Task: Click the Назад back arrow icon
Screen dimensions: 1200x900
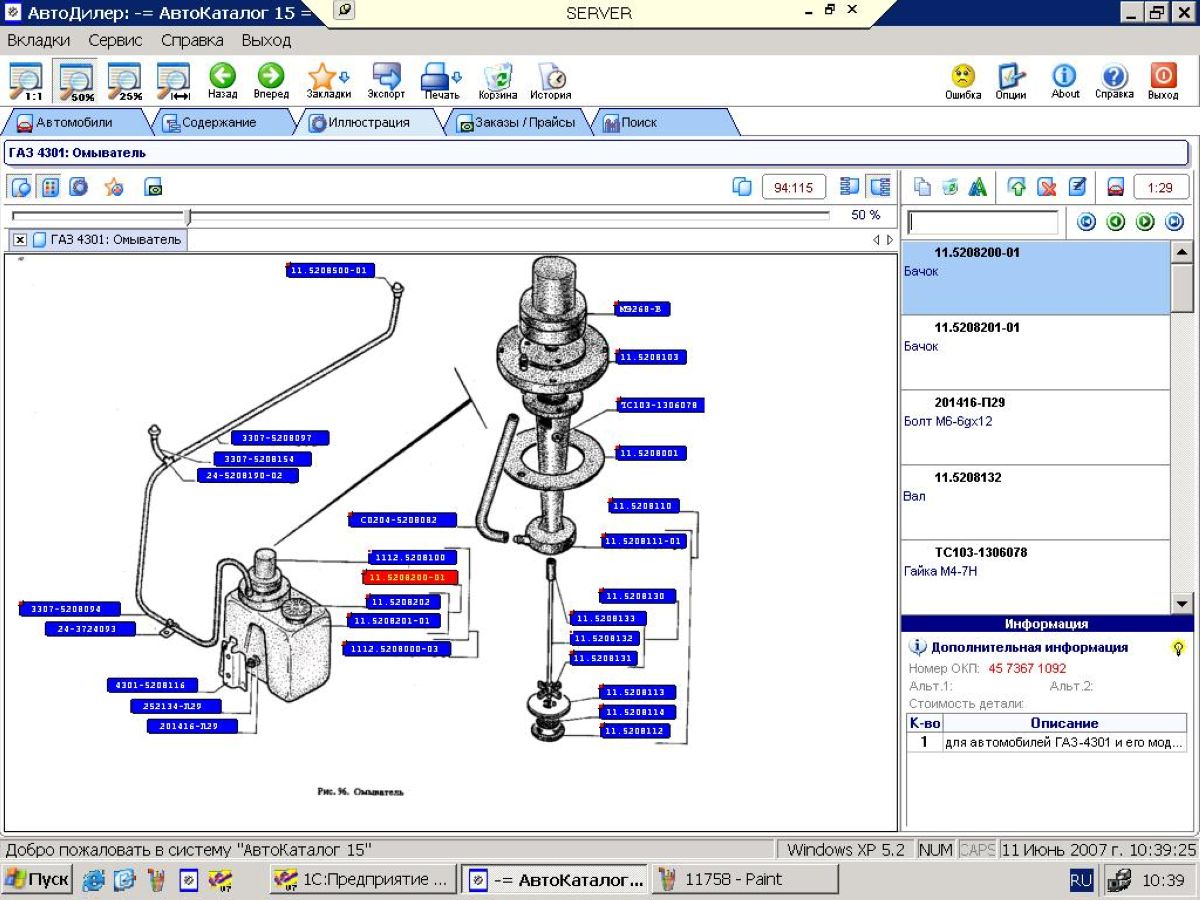Action: coord(222,77)
